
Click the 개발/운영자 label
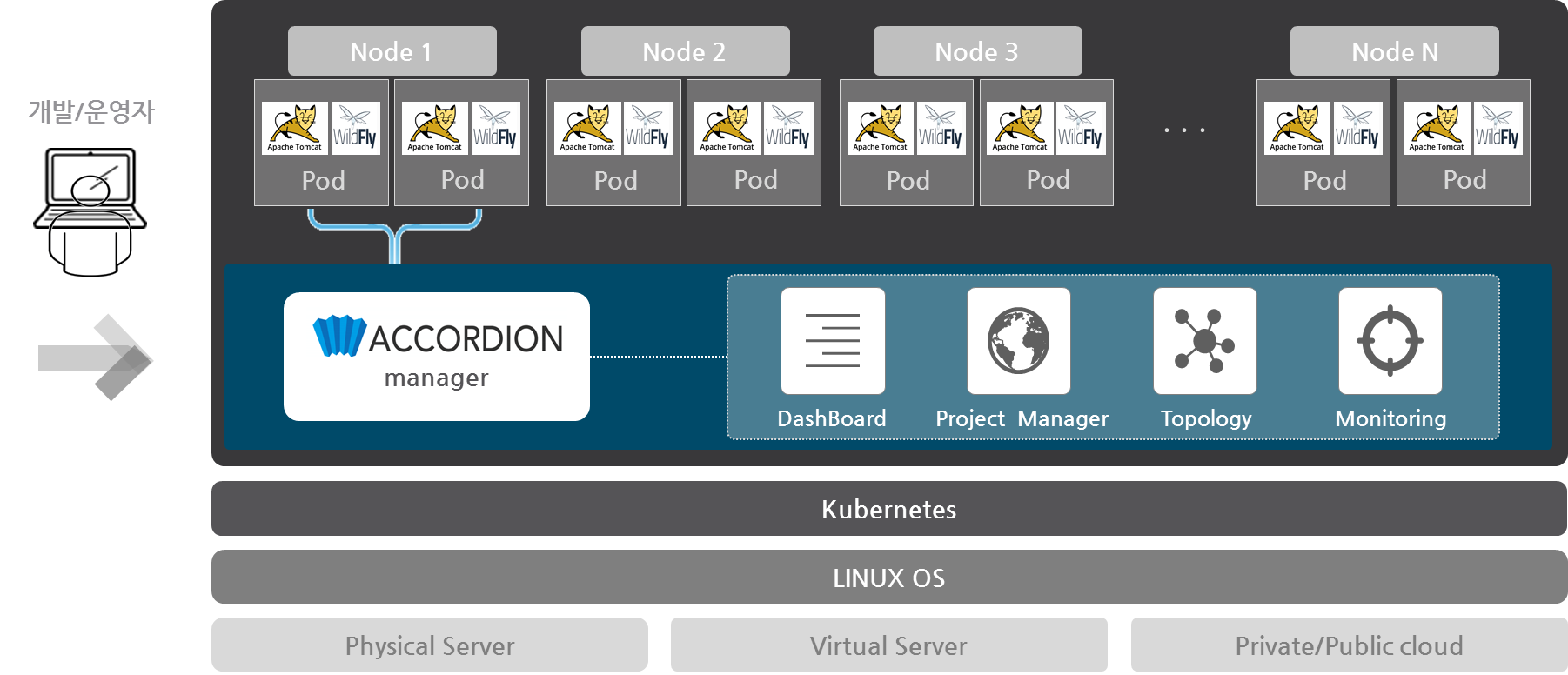coord(91,111)
